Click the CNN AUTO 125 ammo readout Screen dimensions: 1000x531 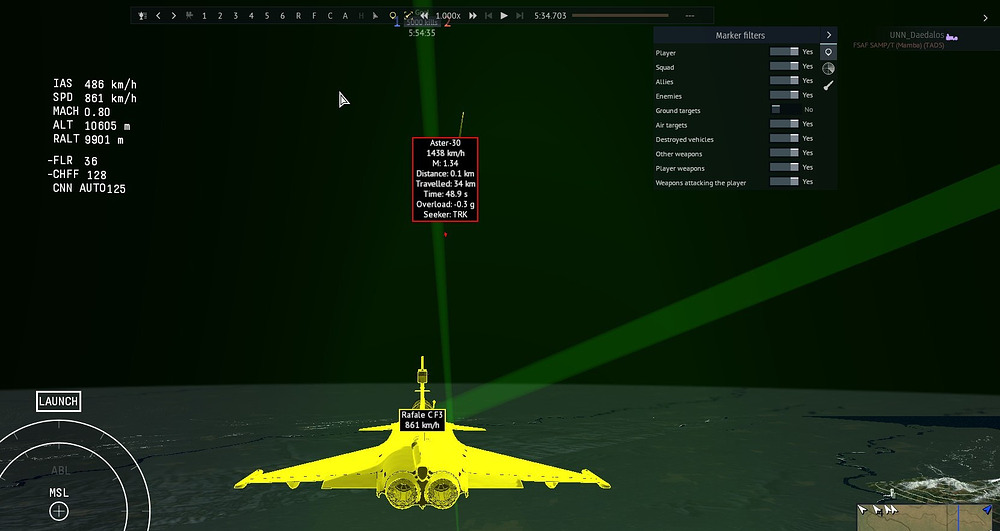pyautogui.click(x=89, y=189)
